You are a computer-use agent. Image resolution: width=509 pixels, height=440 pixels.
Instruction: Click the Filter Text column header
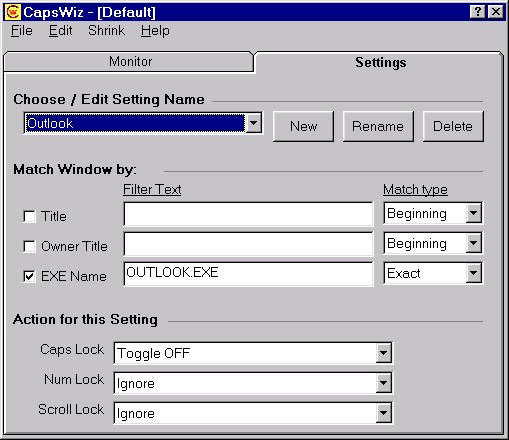[x=152, y=190]
